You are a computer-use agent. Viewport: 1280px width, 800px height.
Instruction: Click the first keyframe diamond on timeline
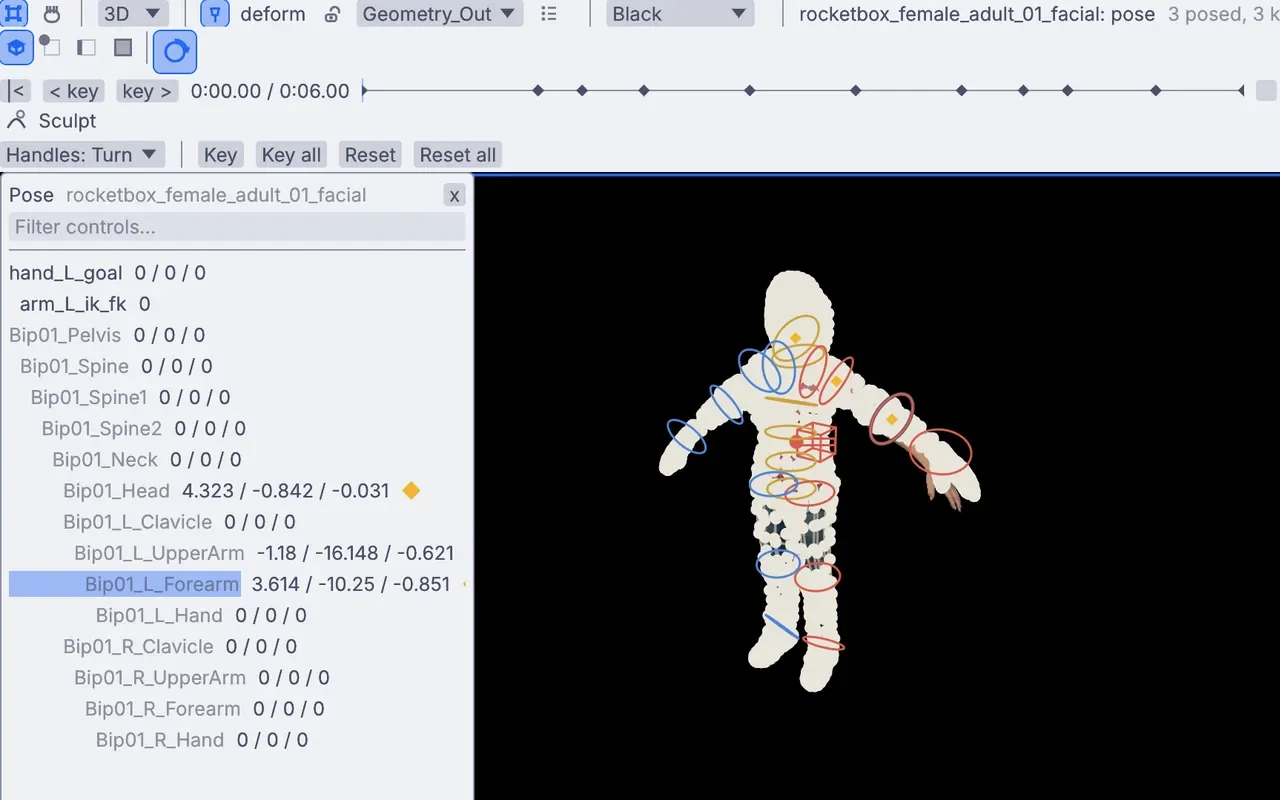(x=538, y=90)
